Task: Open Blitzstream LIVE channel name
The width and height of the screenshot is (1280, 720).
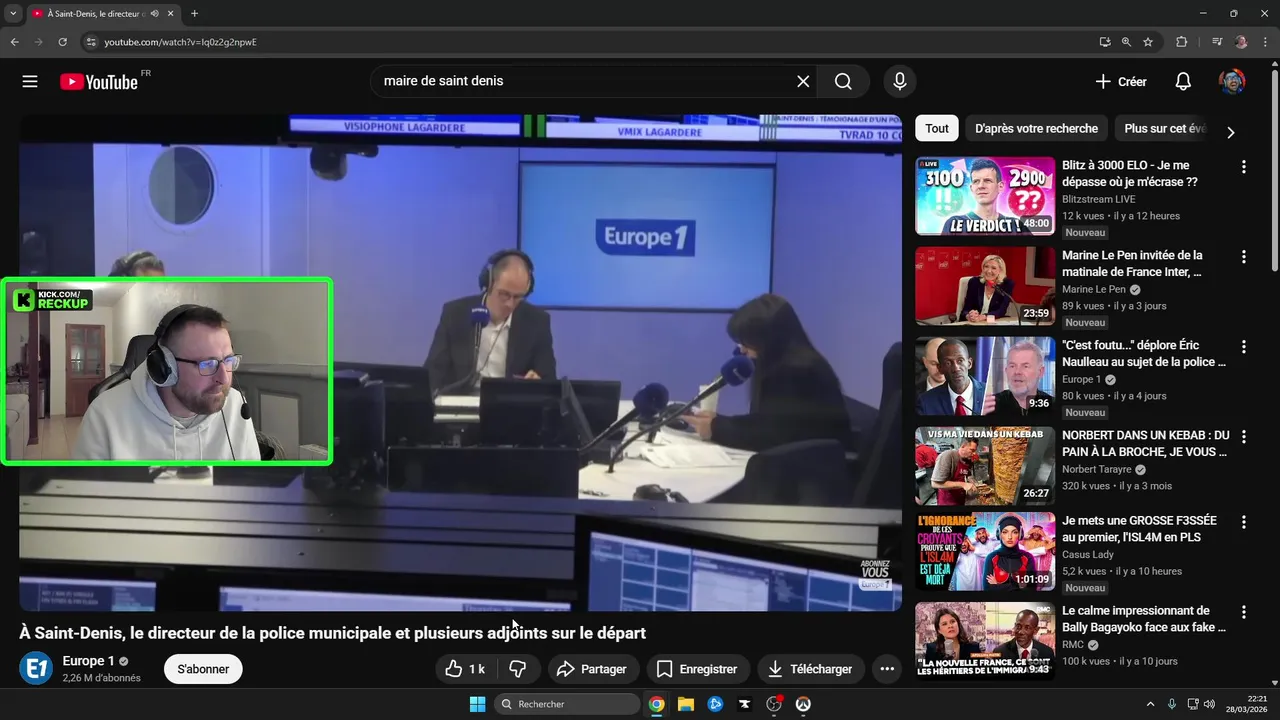Action: tap(1099, 199)
